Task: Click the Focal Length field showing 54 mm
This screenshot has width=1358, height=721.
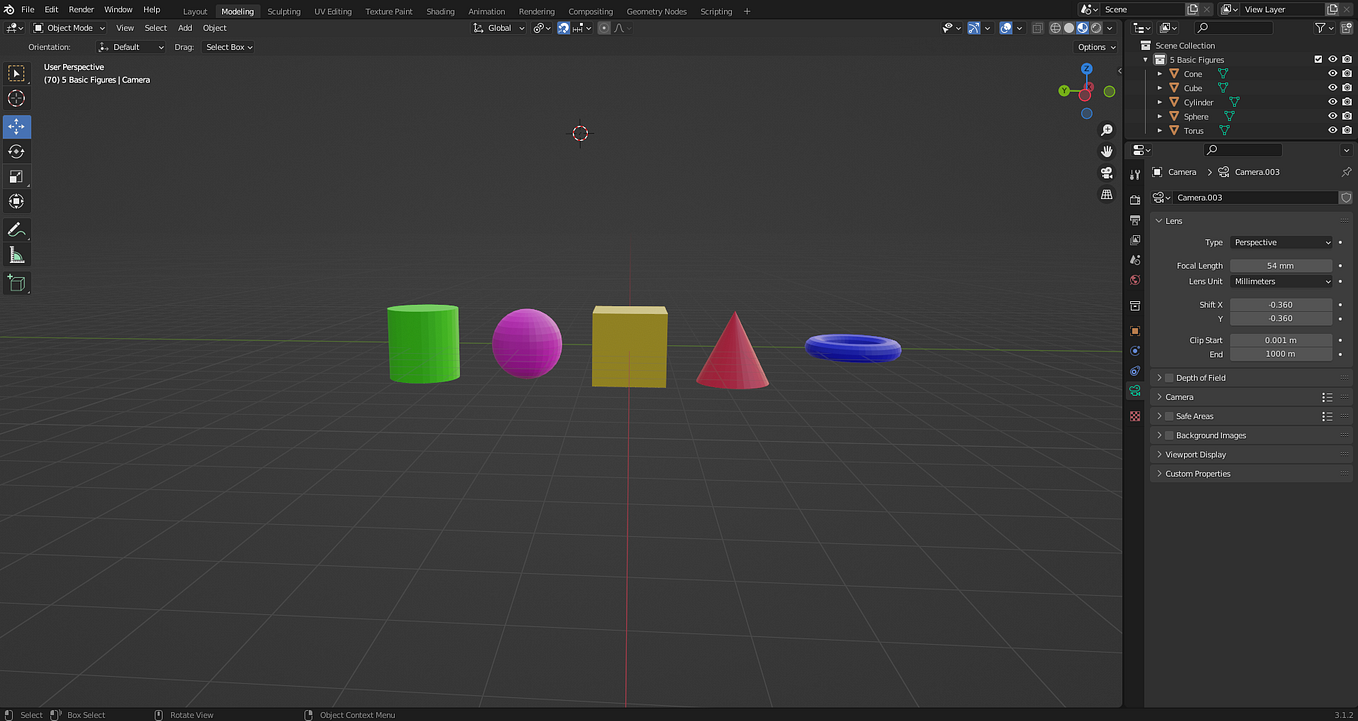Action: point(1281,265)
